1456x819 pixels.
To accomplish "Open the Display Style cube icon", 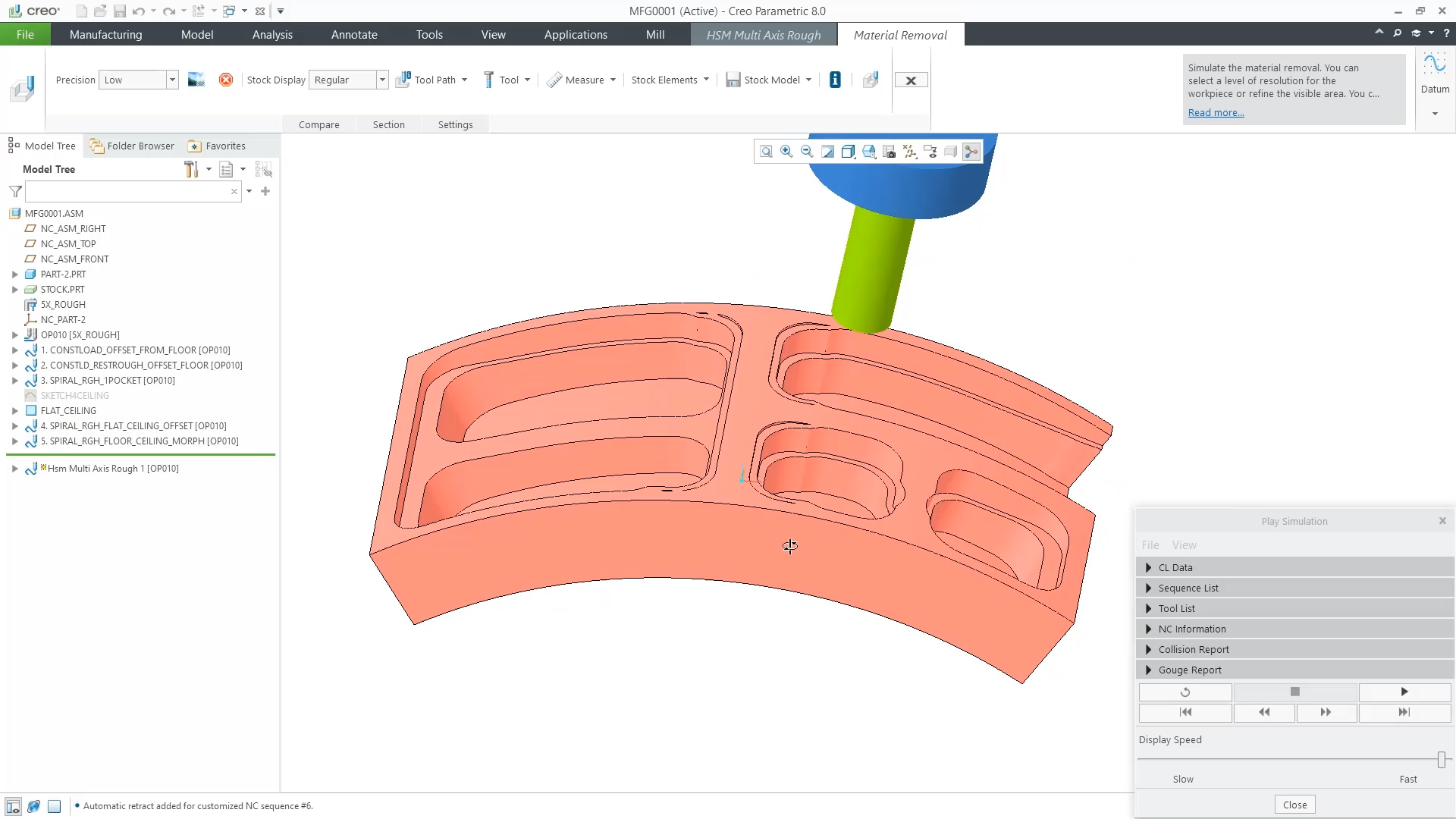I will 848,152.
